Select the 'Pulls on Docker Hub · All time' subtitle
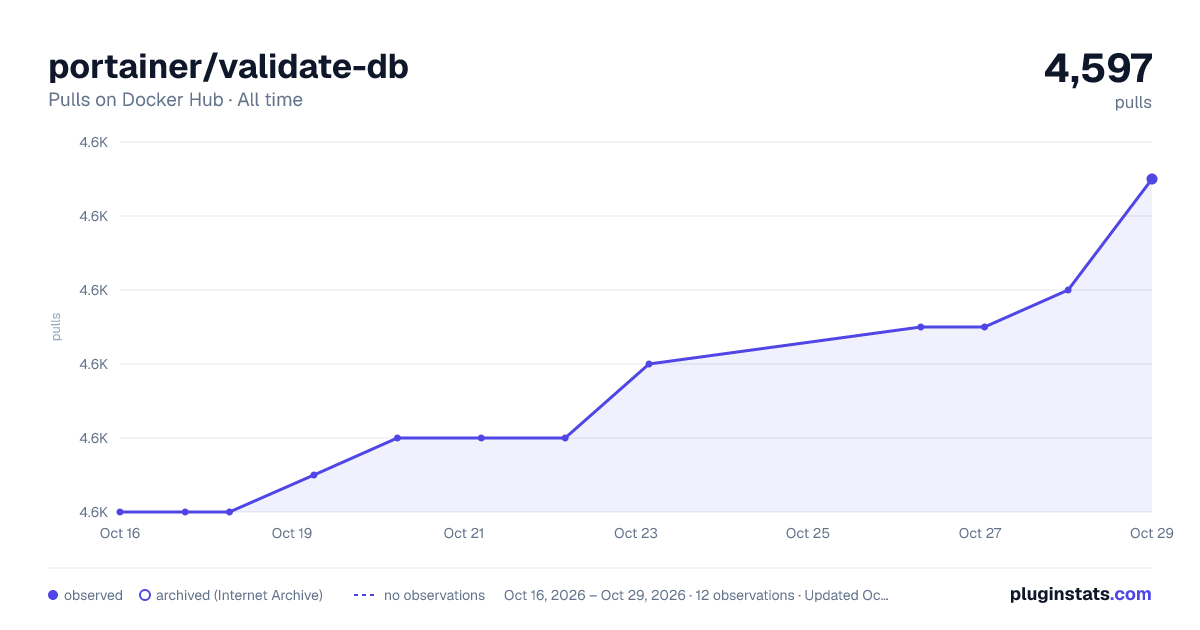The height and width of the screenshot is (630, 1200). point(175,100)
